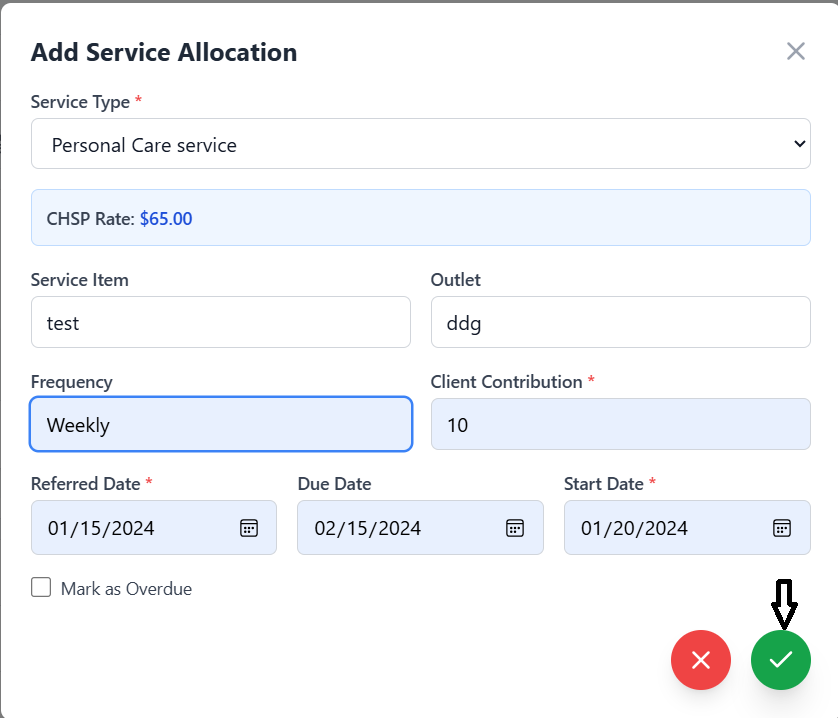Click the Mark as Overdue label text

tap(126, 589)
